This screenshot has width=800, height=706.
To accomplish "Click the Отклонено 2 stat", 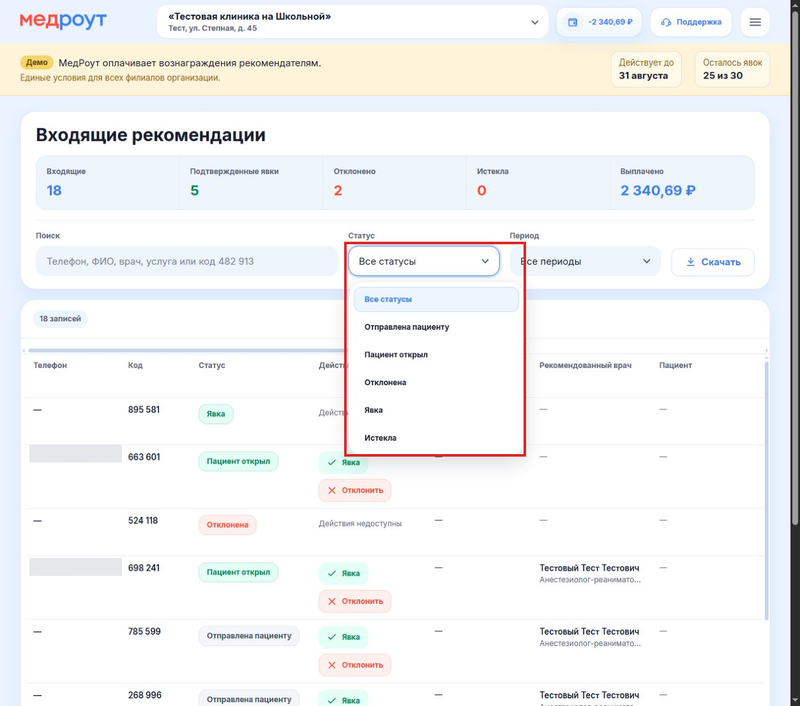I will click(394, 182).
